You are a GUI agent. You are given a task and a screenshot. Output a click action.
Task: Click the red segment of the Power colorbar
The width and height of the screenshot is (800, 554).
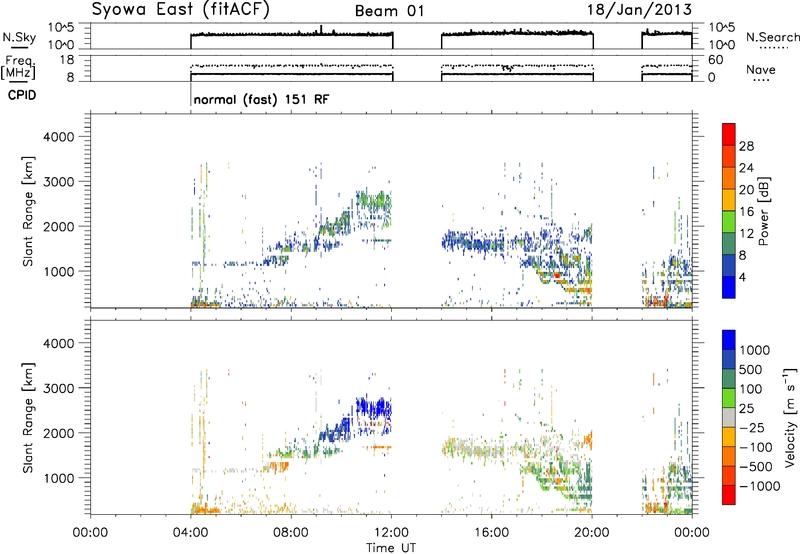pyautogui.click(x=729, y=134)
